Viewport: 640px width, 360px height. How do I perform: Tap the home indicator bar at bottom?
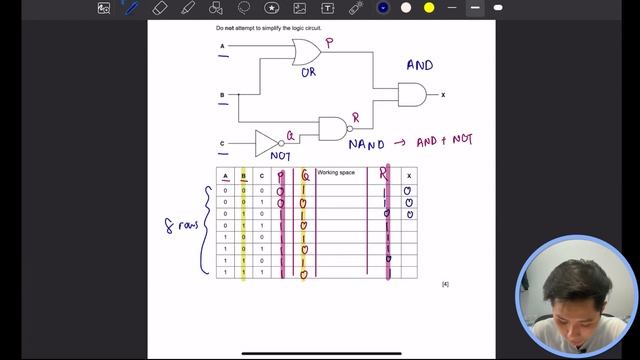point(322,353)
